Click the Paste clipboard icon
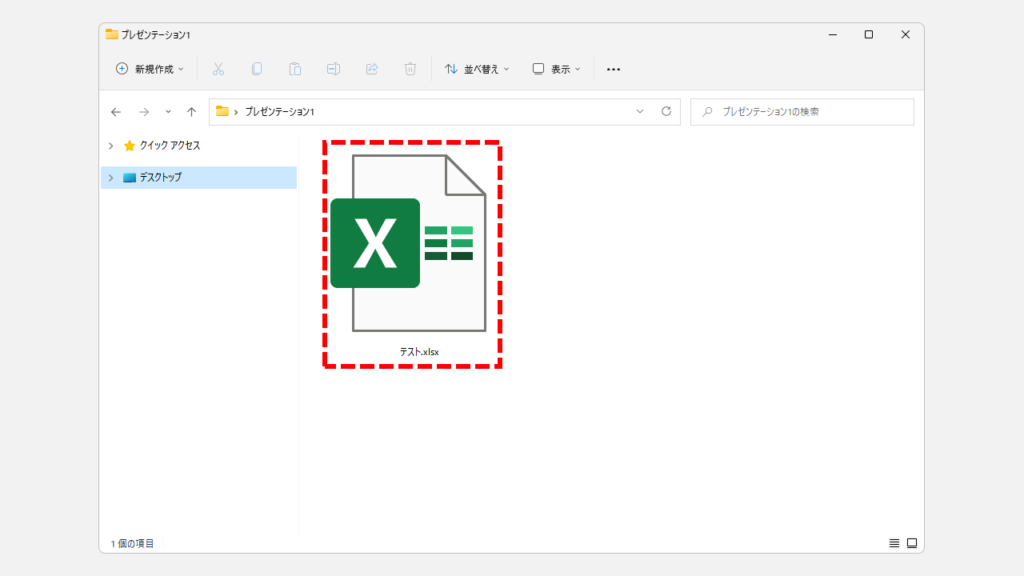The height and width of the screenshot is (576, 1024). [295, 69]
